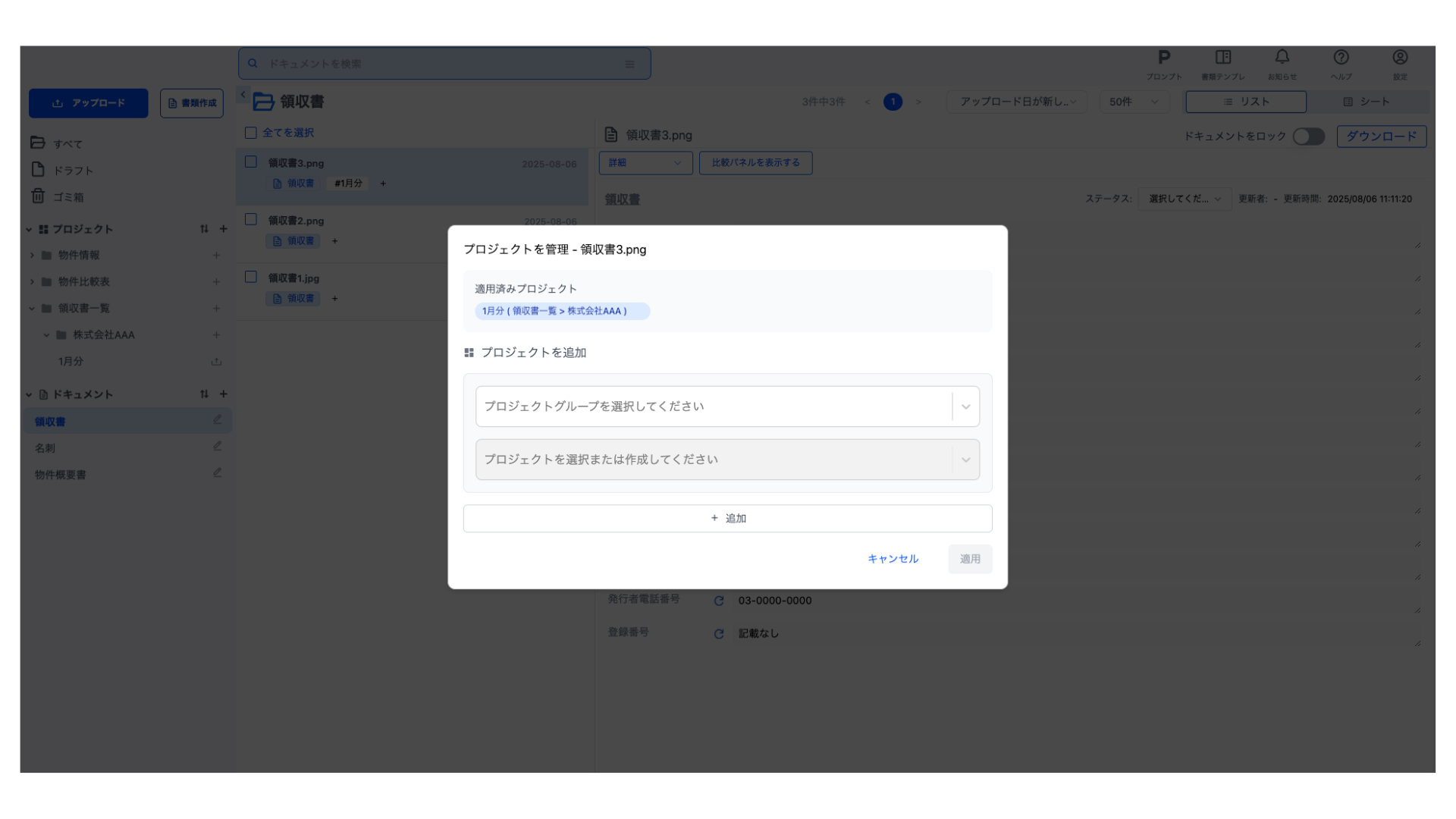The height and width of the screenshot is (819, 1456).
Task: Open the 50件 page size dropdown
Action: tap(1134, 102)
